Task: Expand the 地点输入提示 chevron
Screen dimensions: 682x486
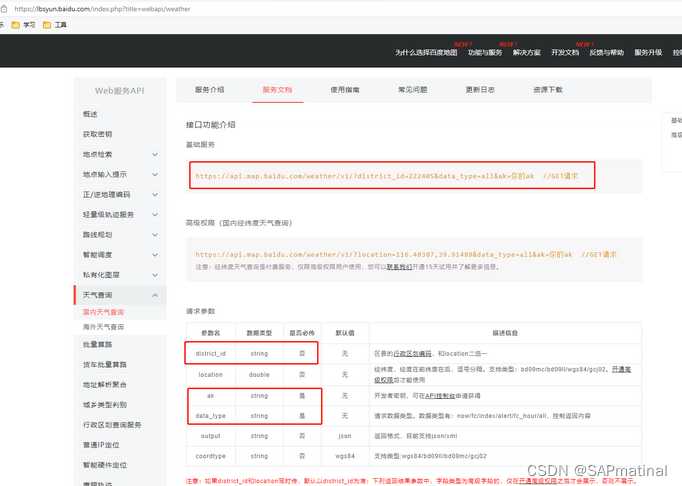Action: tap(155, 174)
